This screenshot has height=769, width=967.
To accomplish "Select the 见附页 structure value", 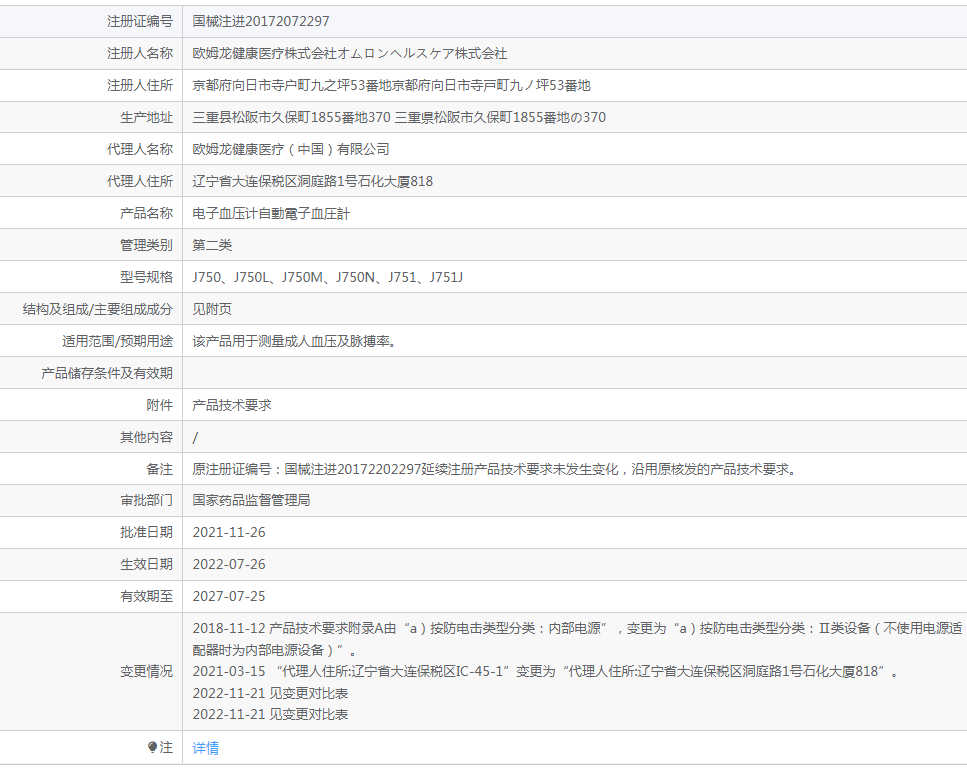I will pos(212,310).
